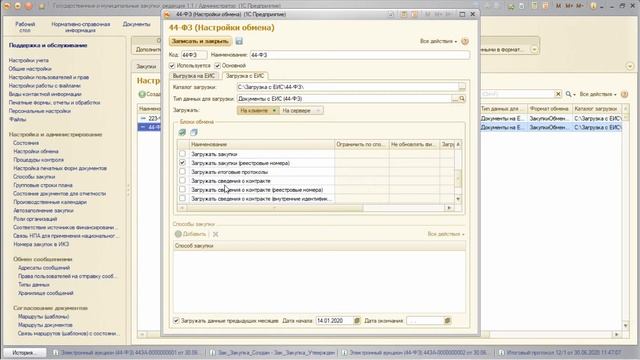640x360 pixels.
Task: Uncheck Загружать закупки (реестровые номера) checkbox
Action: (x=182, y=163)
